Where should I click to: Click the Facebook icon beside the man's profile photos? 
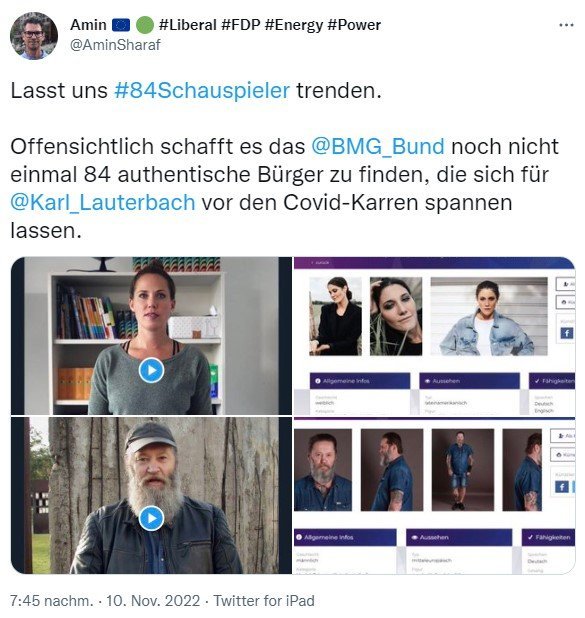click(x=562, y=487)
